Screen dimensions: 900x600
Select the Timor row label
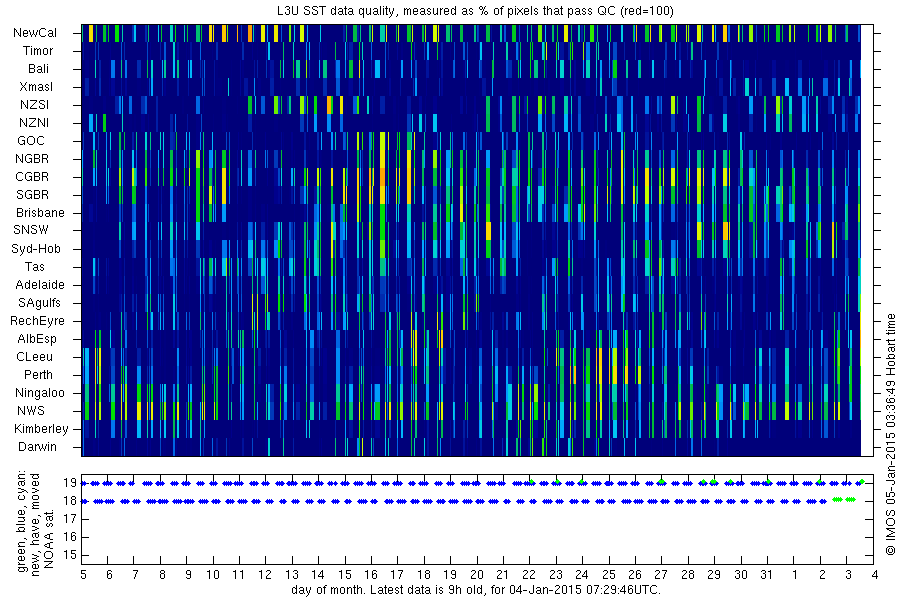pos(38,51)
